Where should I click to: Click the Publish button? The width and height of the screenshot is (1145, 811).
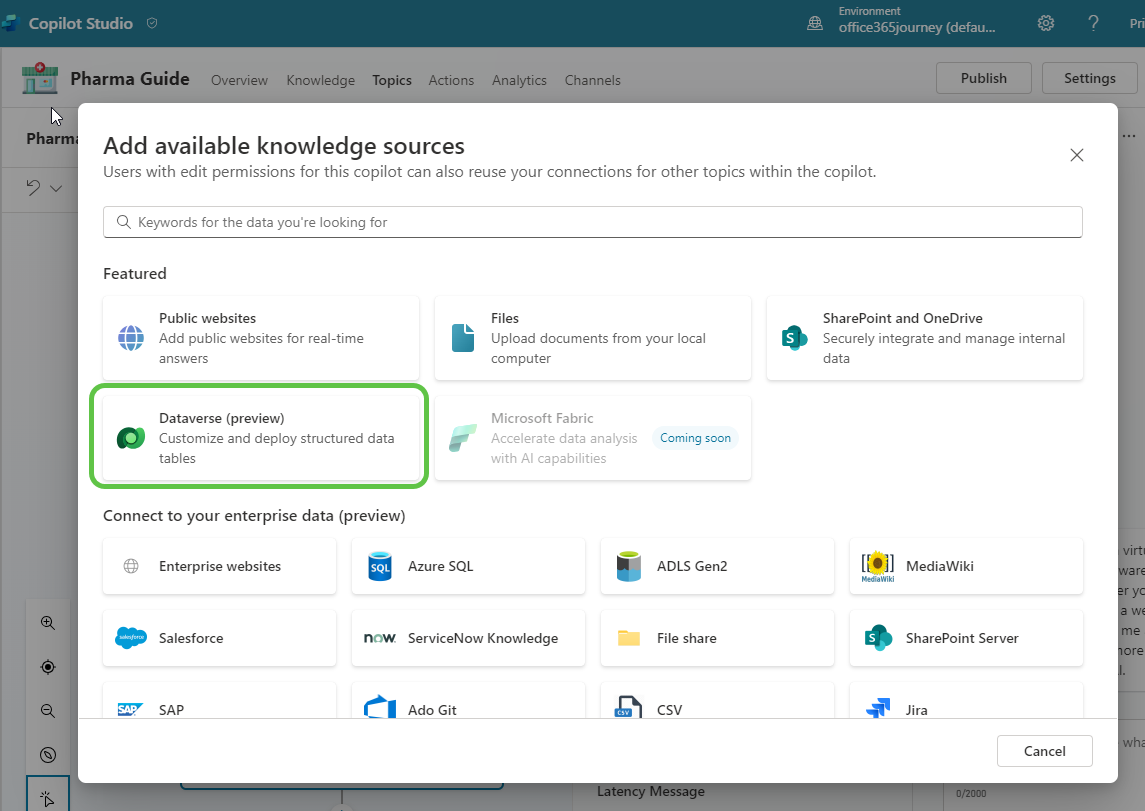983,77
